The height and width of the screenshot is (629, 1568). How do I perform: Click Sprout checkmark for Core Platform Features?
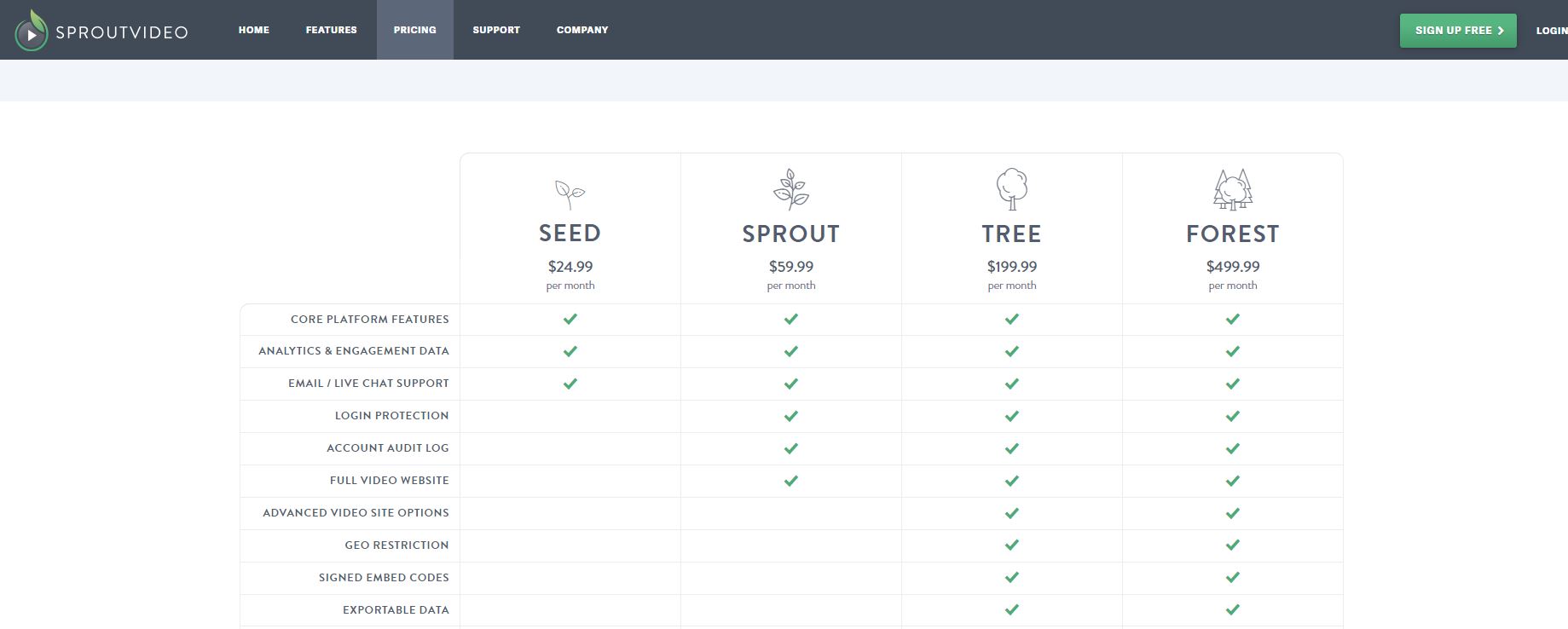tap(791, 319)
